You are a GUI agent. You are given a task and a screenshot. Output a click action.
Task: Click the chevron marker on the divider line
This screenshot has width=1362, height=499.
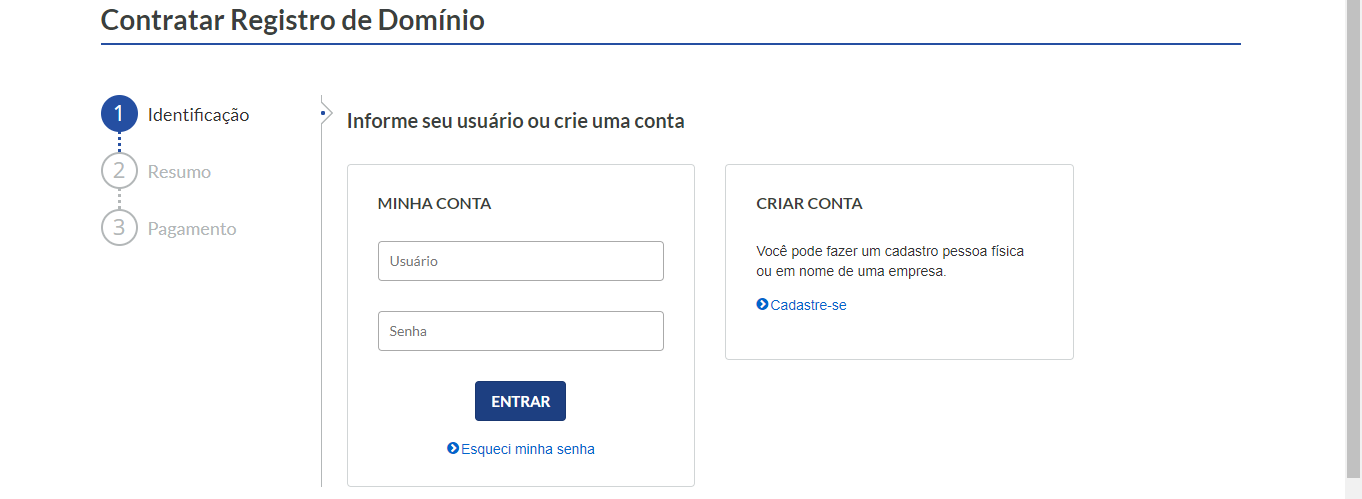325,114
